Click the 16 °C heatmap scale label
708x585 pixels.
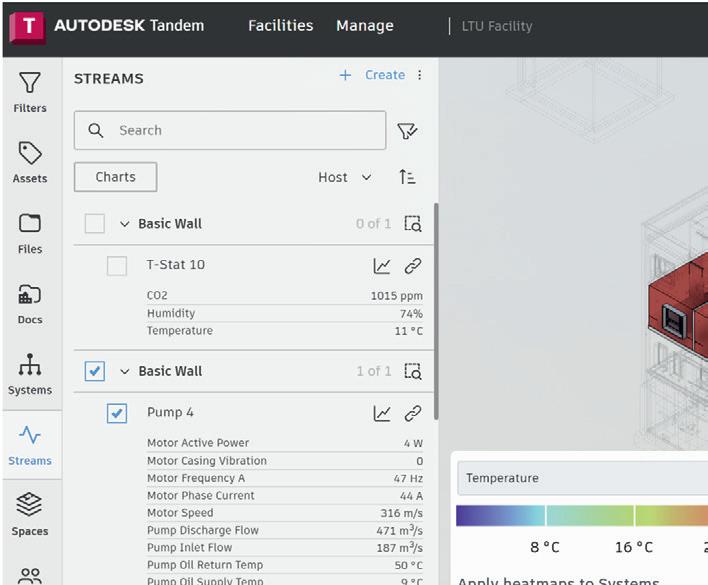pyautogui.click(x=633, y=548)
